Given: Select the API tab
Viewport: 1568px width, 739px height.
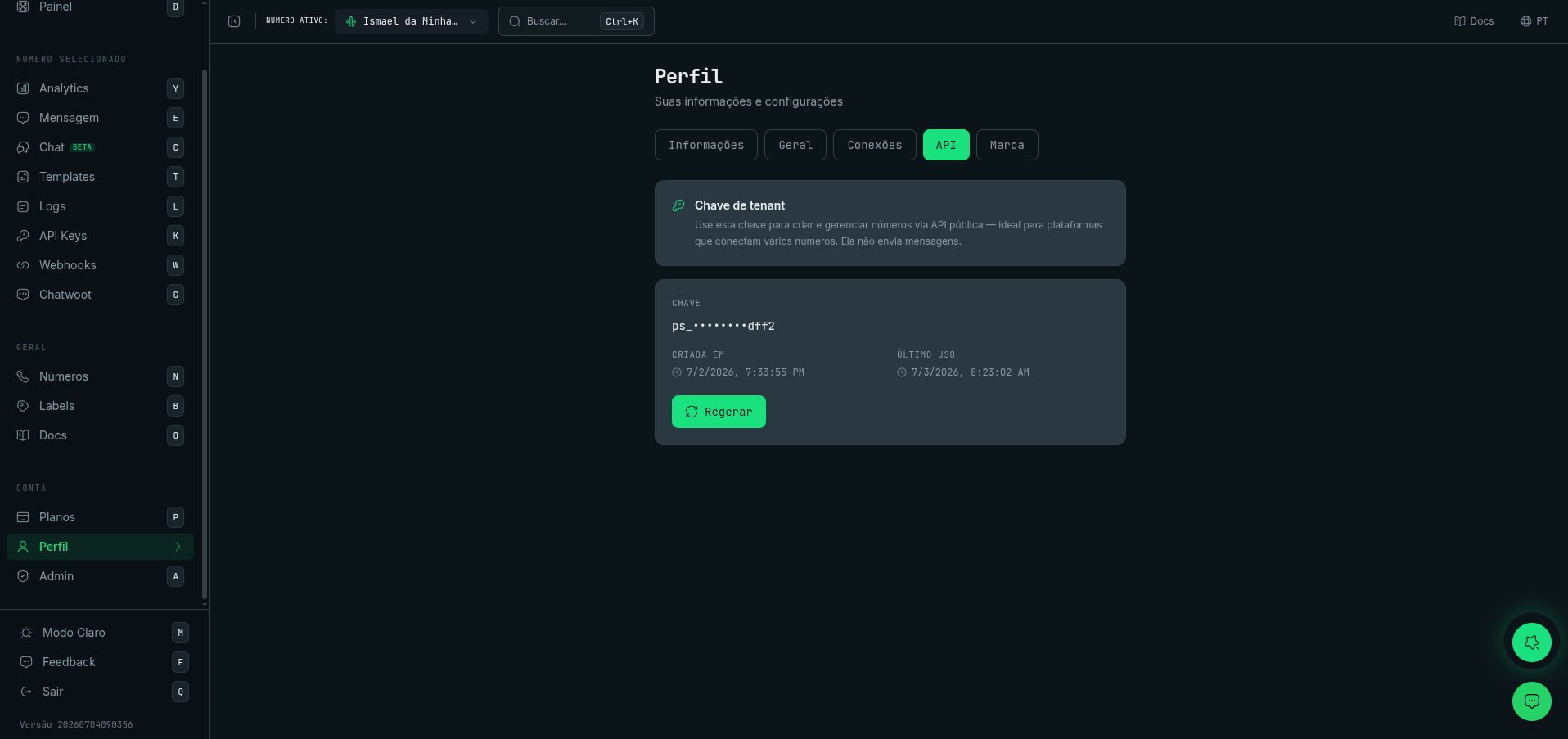Looking at the screenshot, I should point(946,145).
